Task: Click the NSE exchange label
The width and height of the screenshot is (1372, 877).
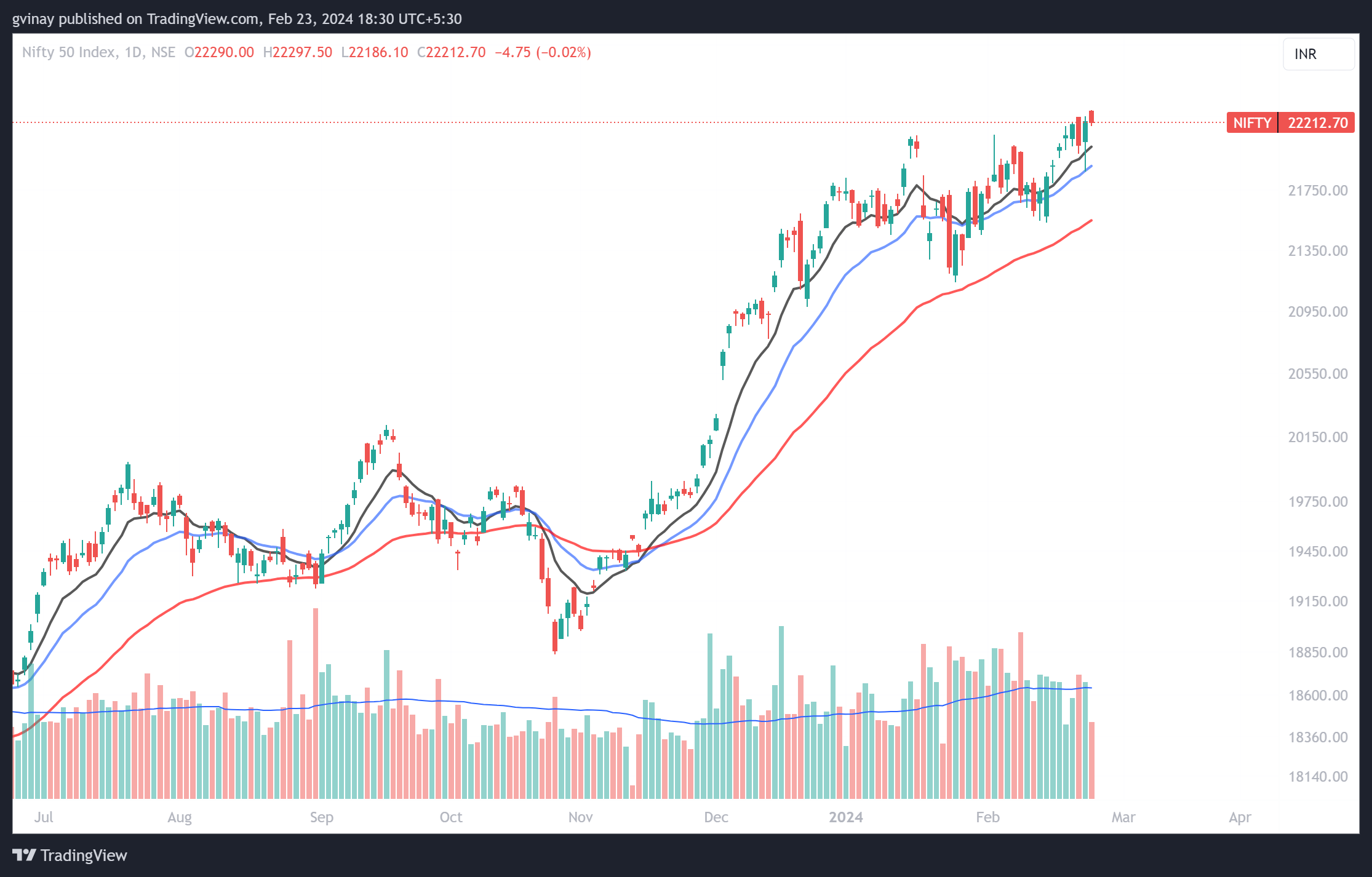Action: tap(163, 52)
